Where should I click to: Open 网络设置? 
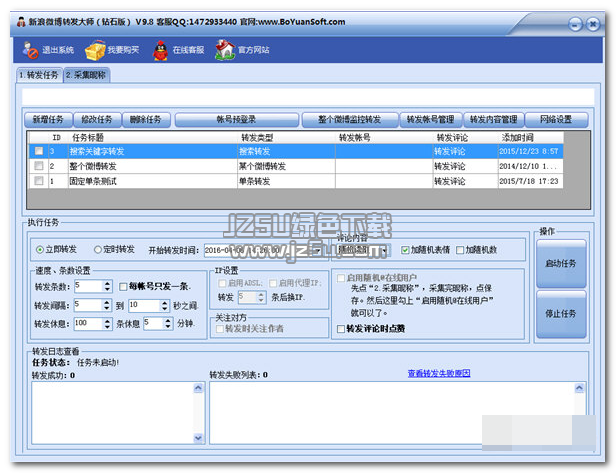point(556,119)
